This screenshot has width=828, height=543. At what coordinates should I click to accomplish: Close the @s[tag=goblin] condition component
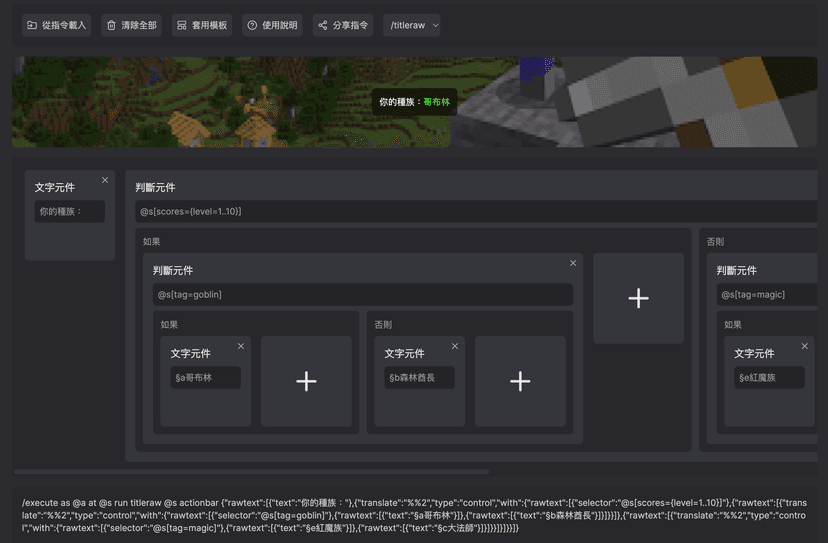coord(573,263)
